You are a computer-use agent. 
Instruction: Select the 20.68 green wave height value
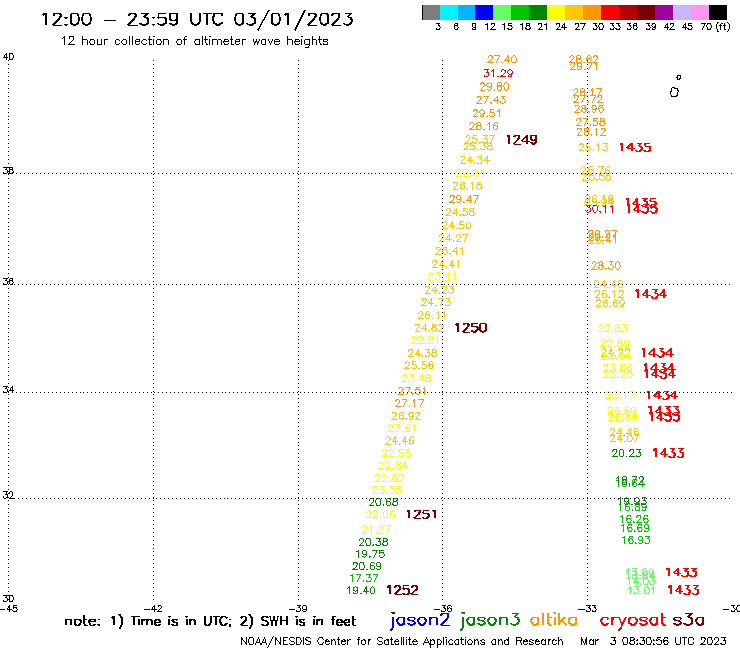coord(383,503)
